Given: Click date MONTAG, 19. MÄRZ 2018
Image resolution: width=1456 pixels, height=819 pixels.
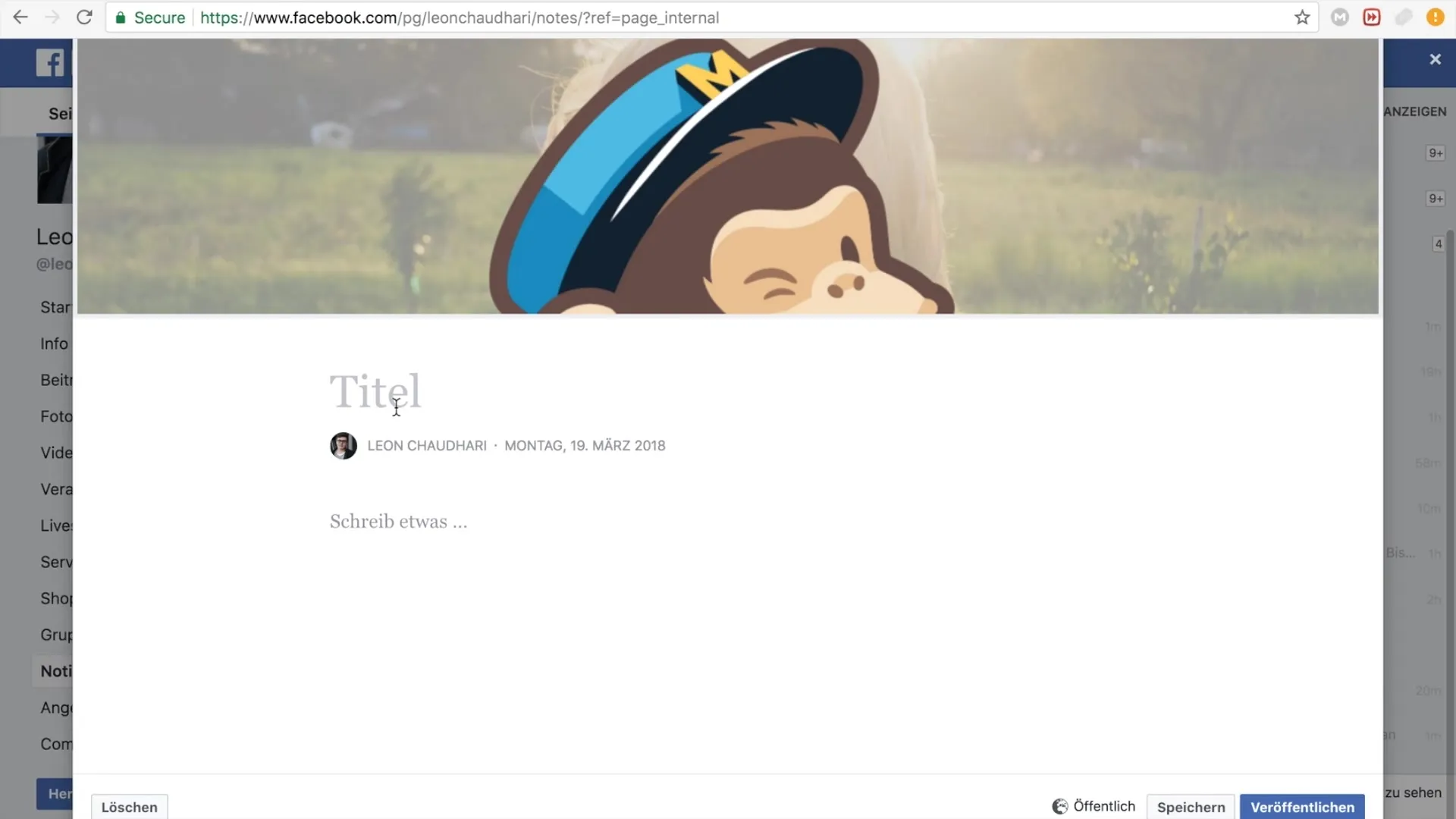Looking at the screenshot, I should click(x=585, y=446).
